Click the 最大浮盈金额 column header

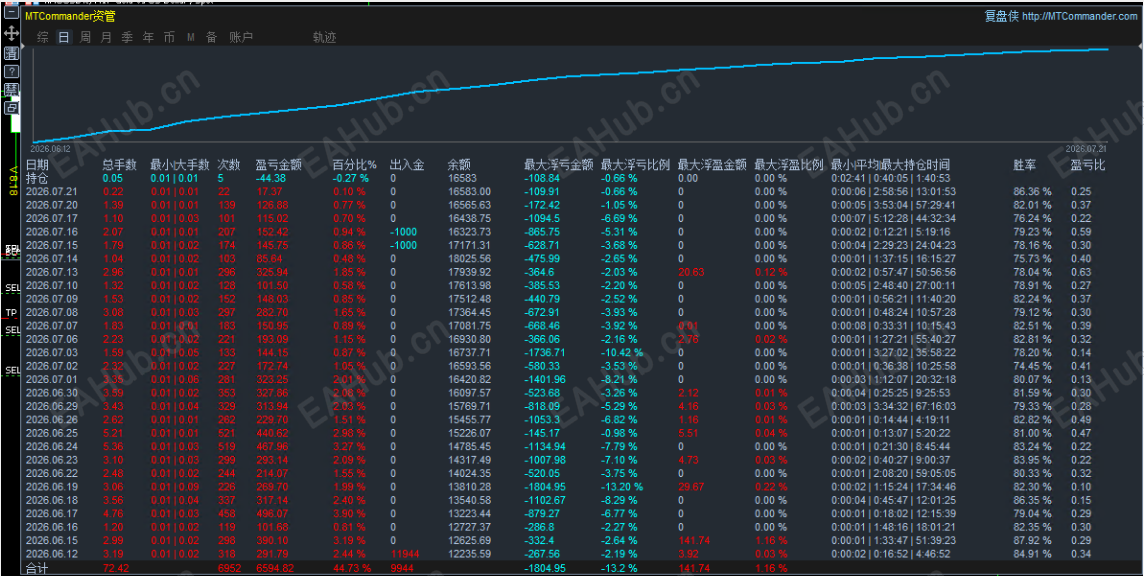712,165
